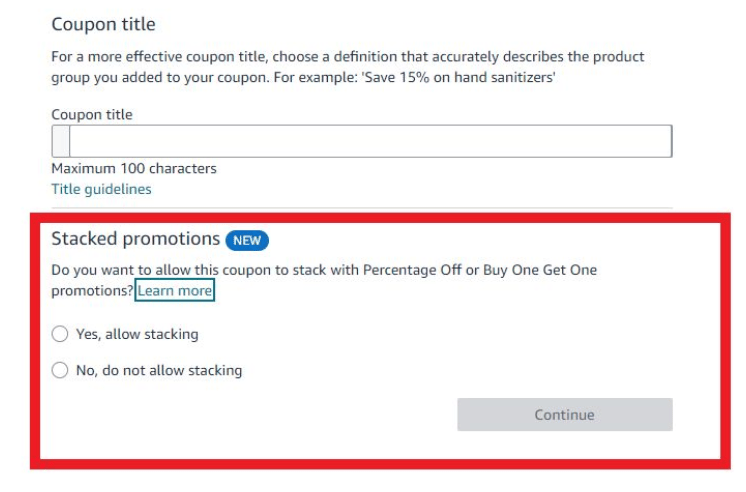Click the "Maximum 100 characters" hint text
Image resolution: width=746 pixels, height=492 pixels.
pos(134,168)
